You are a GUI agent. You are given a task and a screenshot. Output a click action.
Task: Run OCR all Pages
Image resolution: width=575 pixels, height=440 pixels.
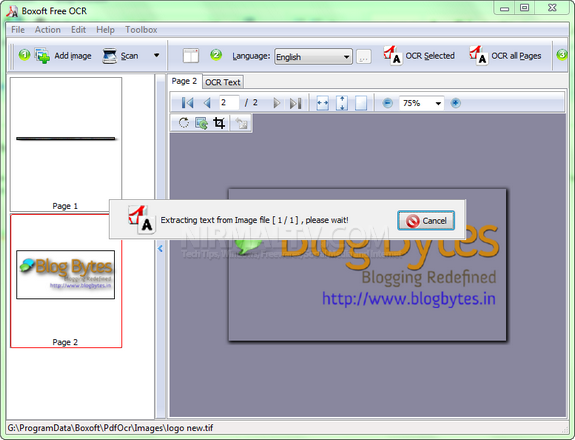pyautogui.click(x=505, y=55)
